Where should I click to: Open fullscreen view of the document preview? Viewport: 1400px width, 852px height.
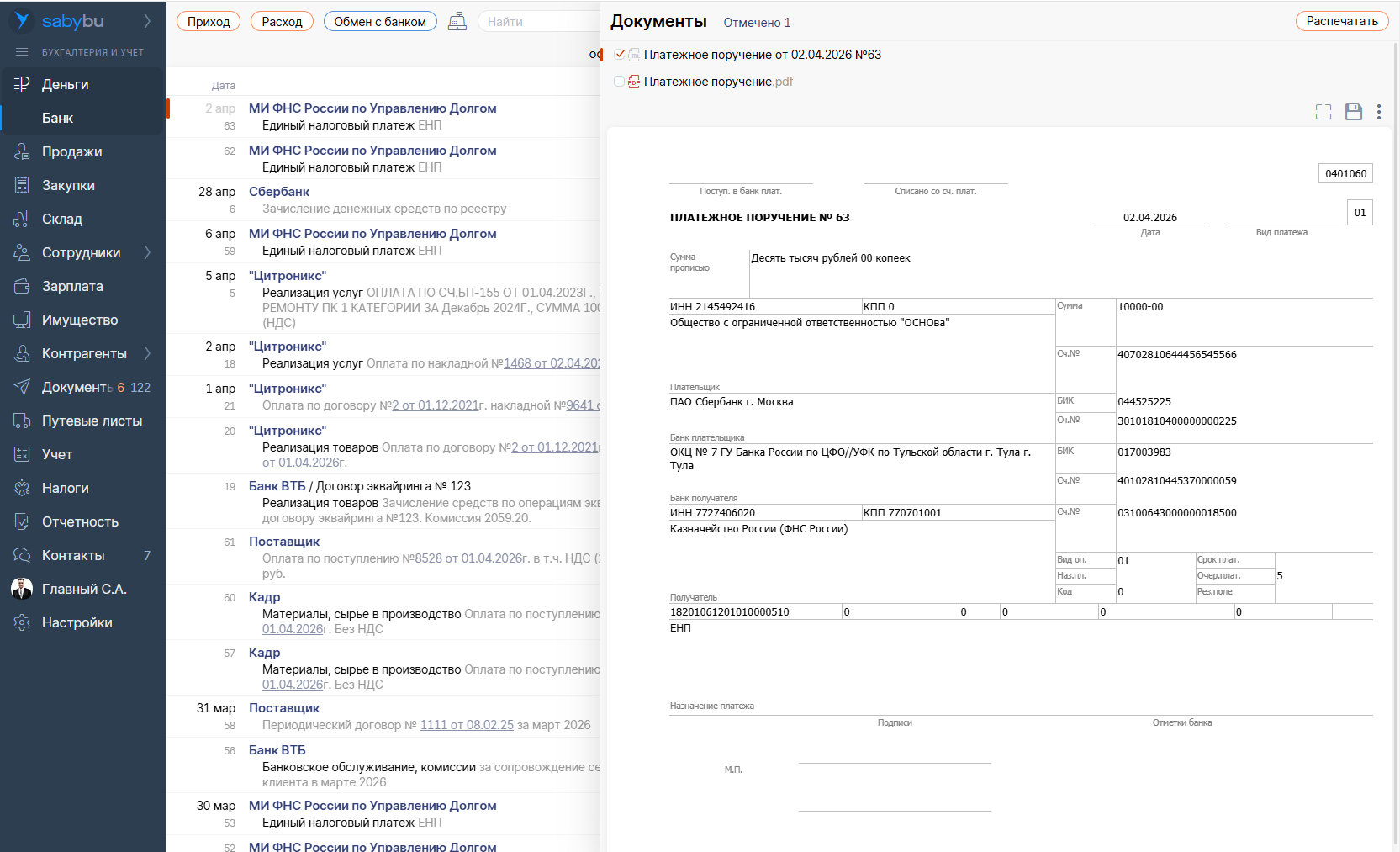click(1323, 112)
